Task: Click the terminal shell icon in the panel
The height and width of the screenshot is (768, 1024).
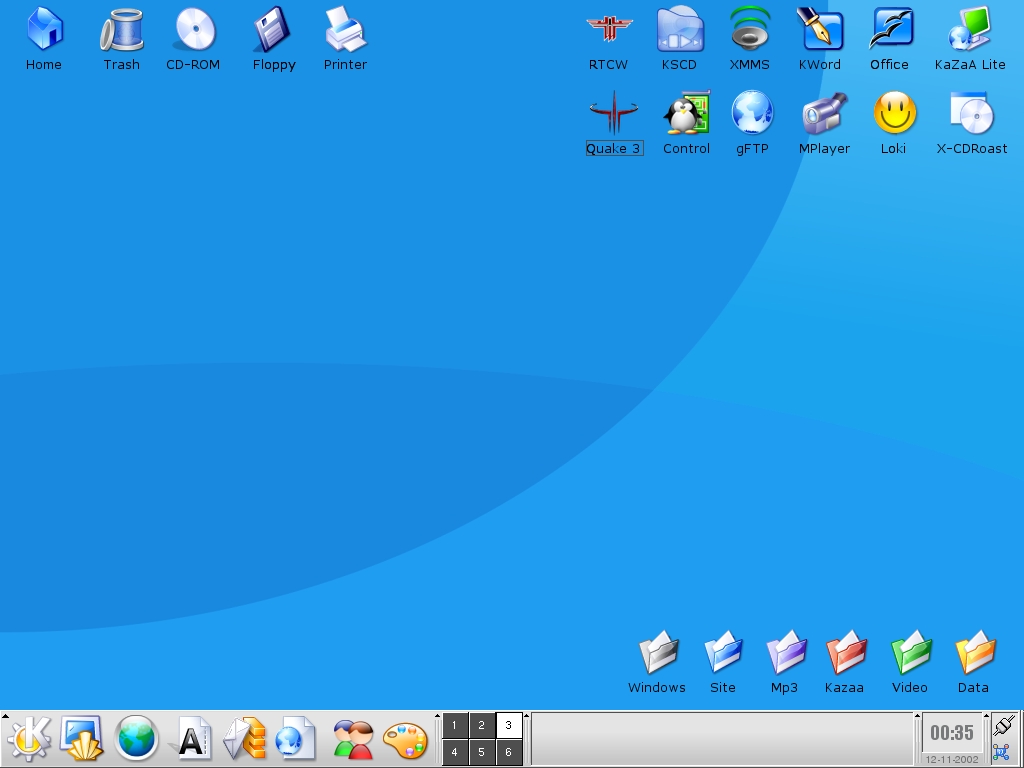Action: point(82,739)
